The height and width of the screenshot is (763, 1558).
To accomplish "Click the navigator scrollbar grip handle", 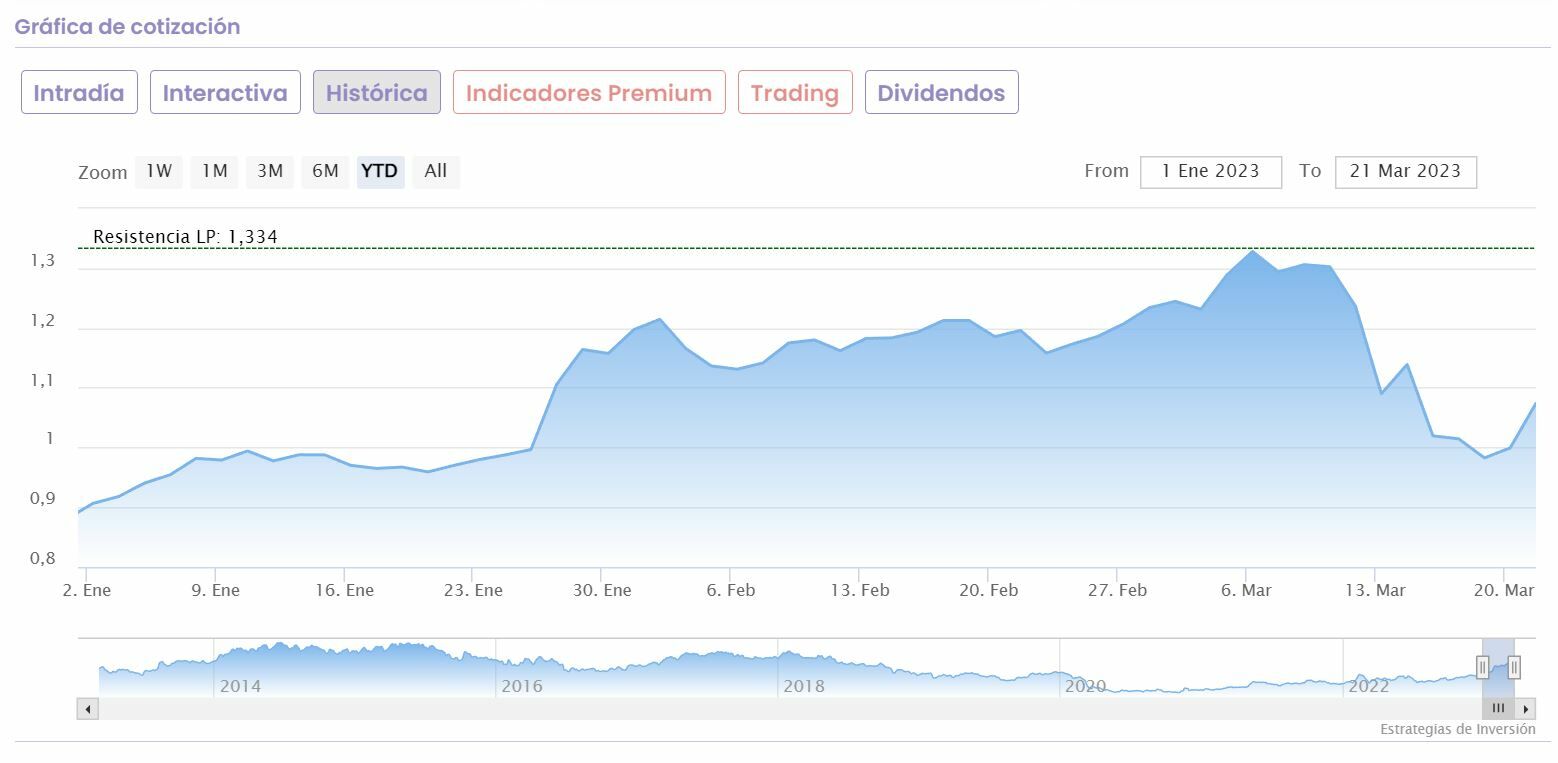I will tap(1498, 709).
